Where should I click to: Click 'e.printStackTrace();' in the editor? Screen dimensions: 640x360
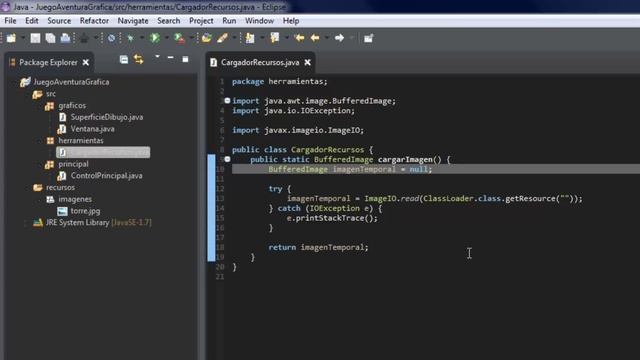332,218
